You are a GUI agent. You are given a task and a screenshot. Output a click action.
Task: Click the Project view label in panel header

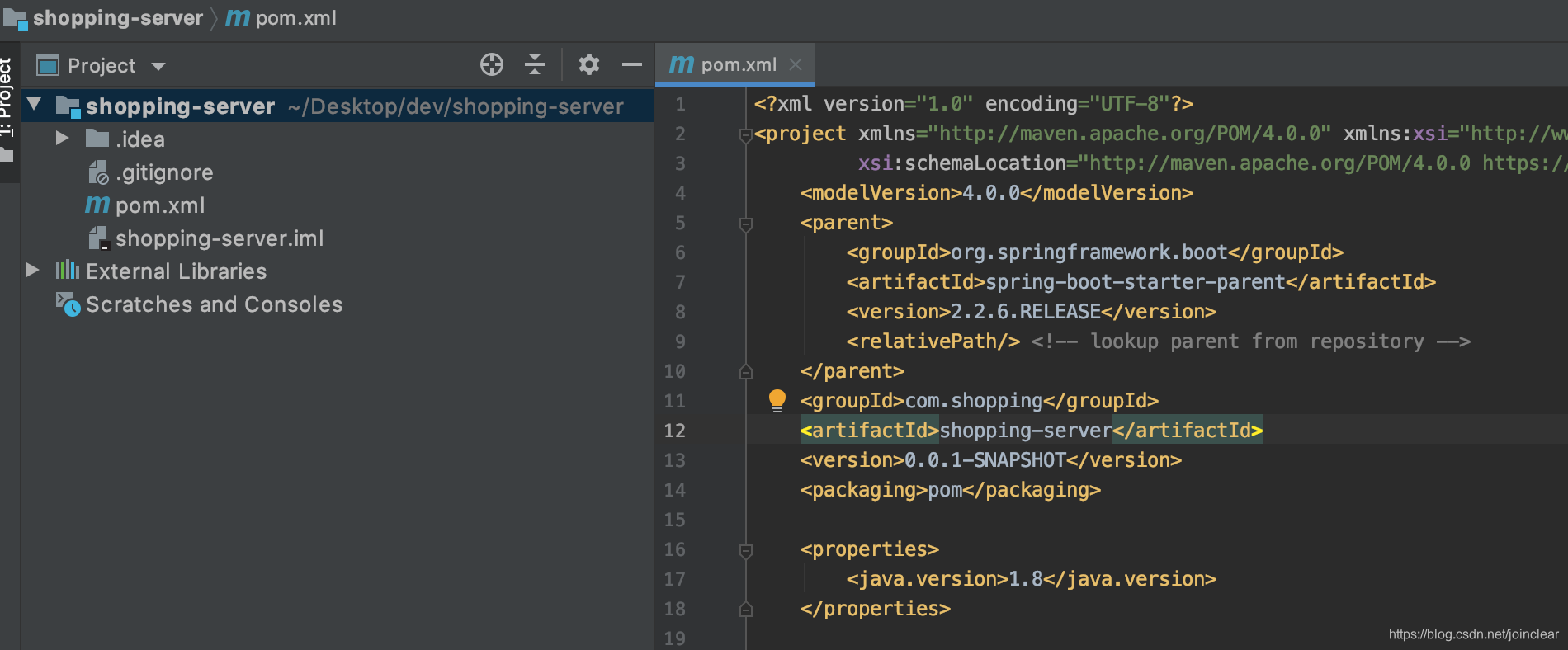point(102,65)
